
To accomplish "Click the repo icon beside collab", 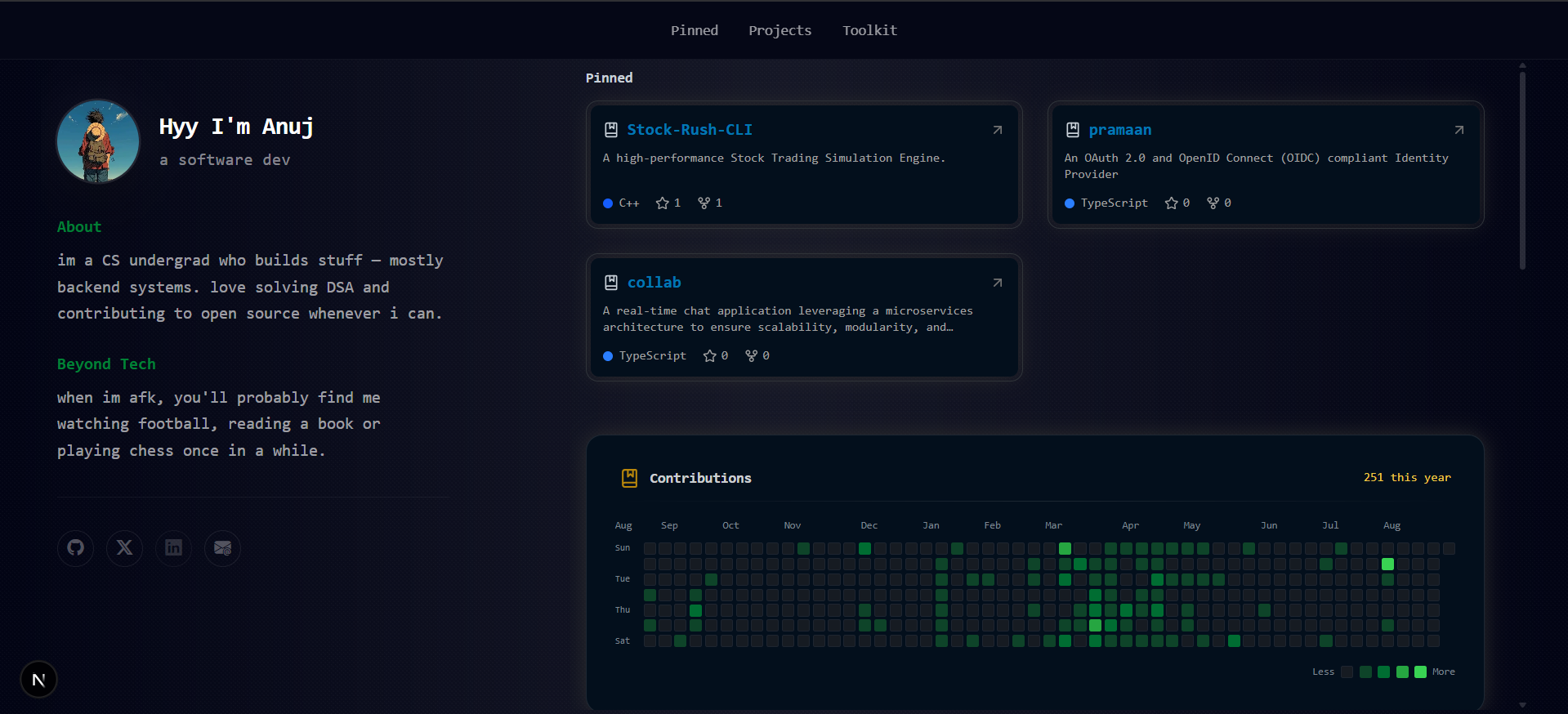I will (x=611, y=283).
